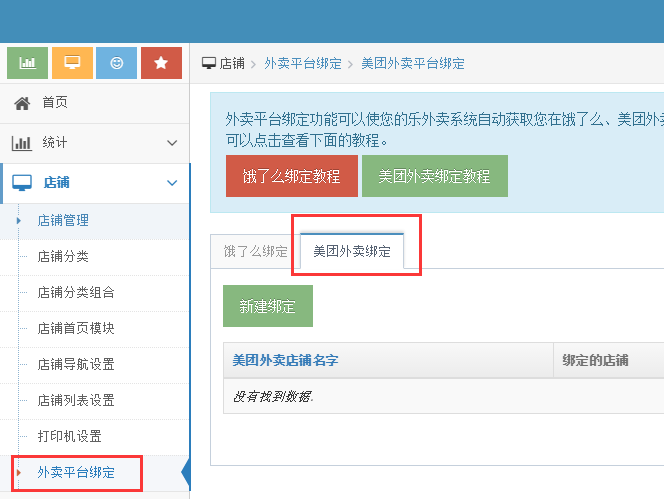Sort by 美团外卖店铺名字 column header
This screenshot has width=664, height=499.
point(285,361)
